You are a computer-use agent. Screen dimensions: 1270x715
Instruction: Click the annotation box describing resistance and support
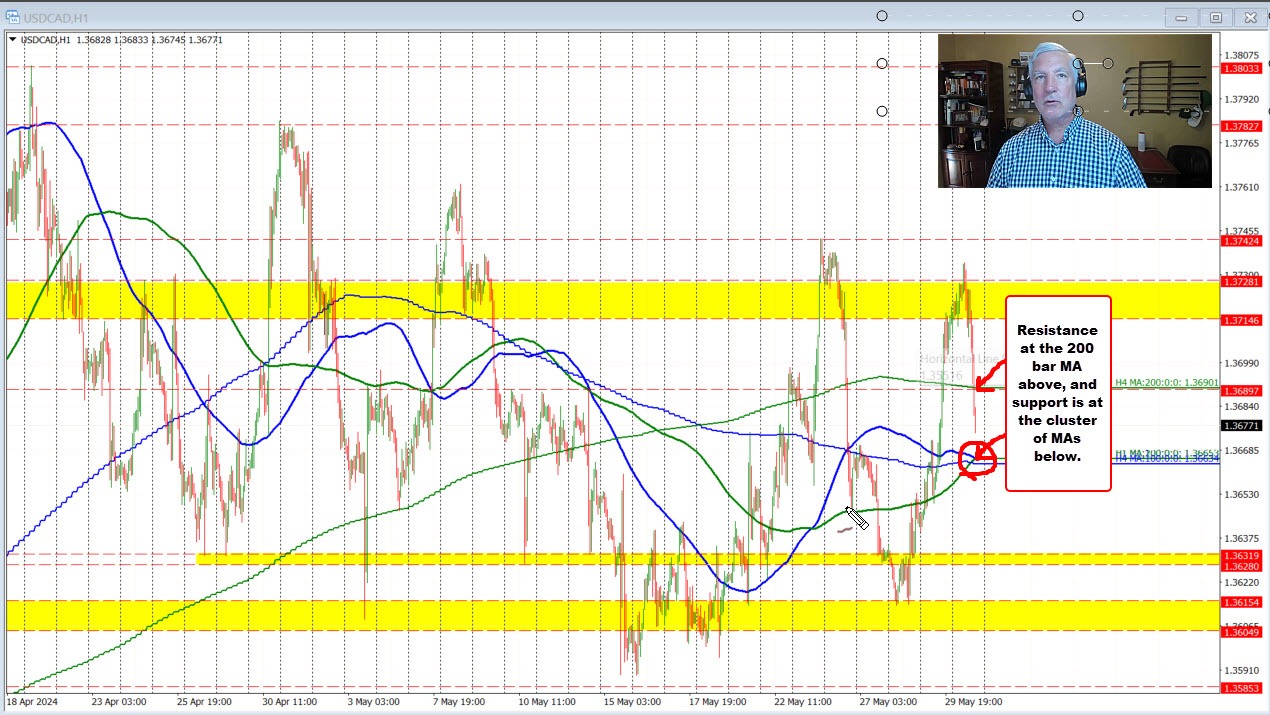[x=1057, y=393]
